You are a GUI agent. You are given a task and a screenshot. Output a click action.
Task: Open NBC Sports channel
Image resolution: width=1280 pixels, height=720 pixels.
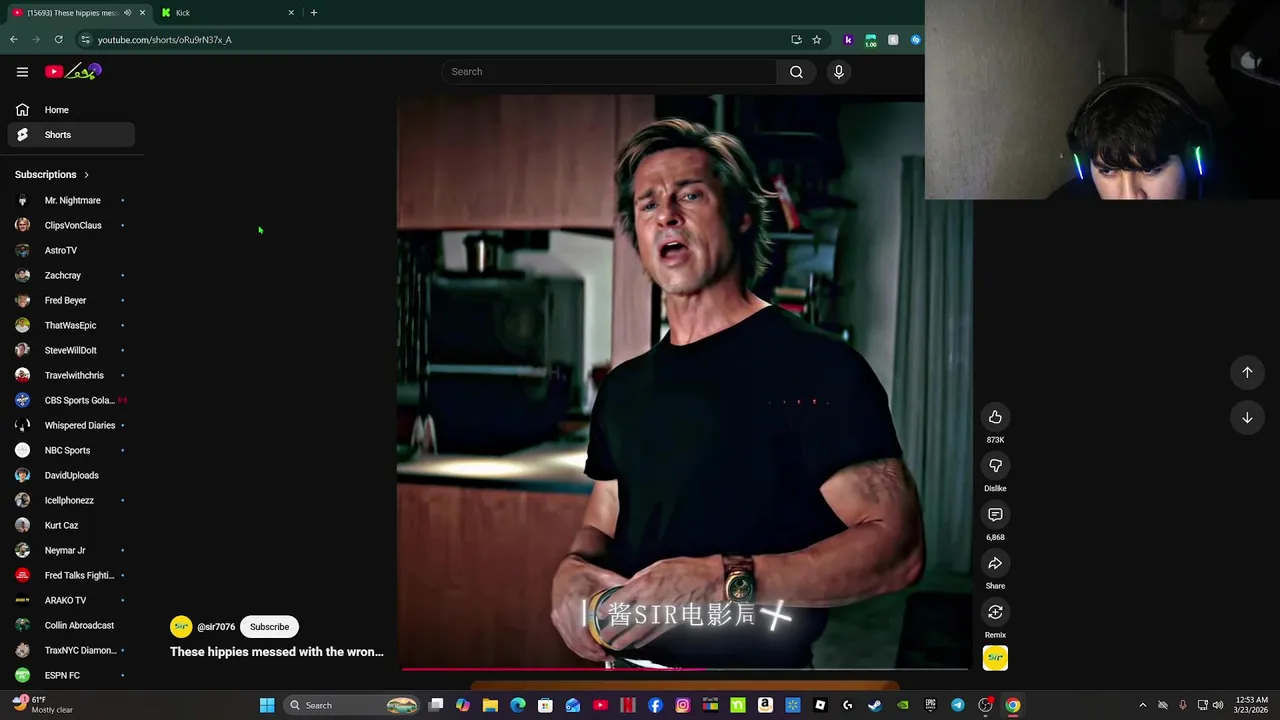click(x=71, y=450)
